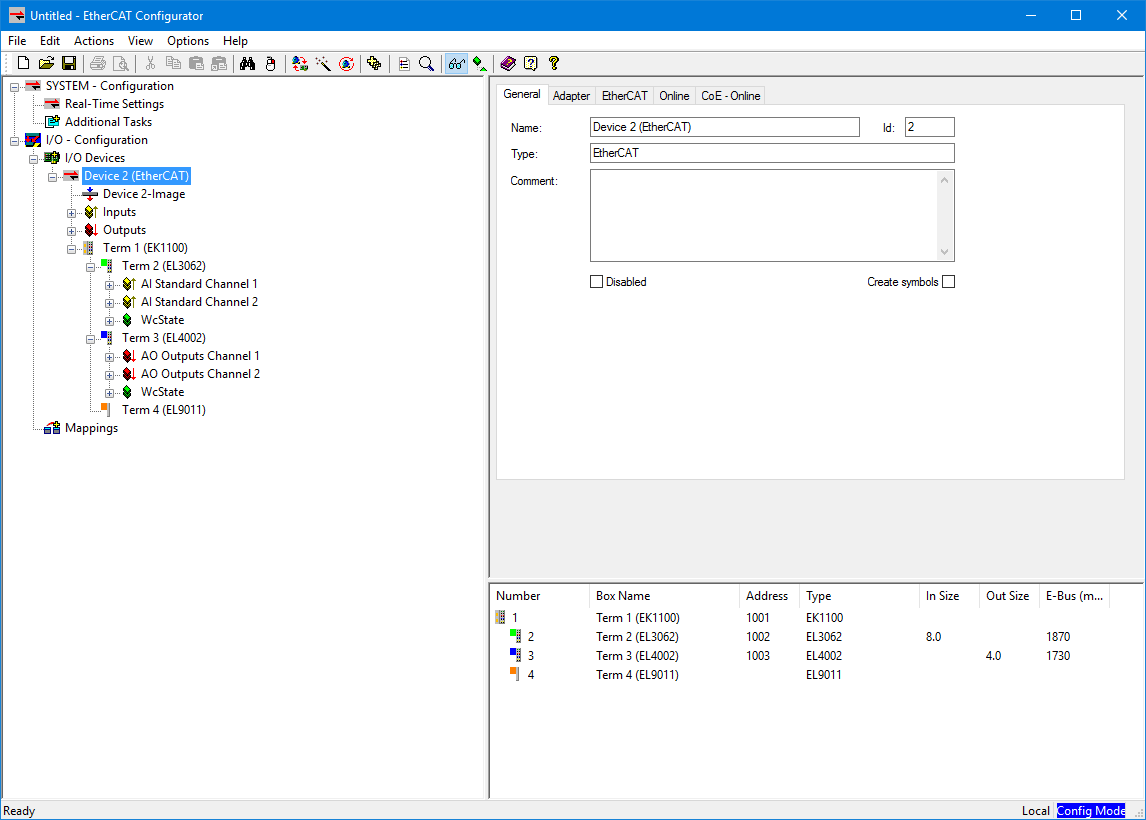Enable the Create symbols checkbox

coord(949,281)
